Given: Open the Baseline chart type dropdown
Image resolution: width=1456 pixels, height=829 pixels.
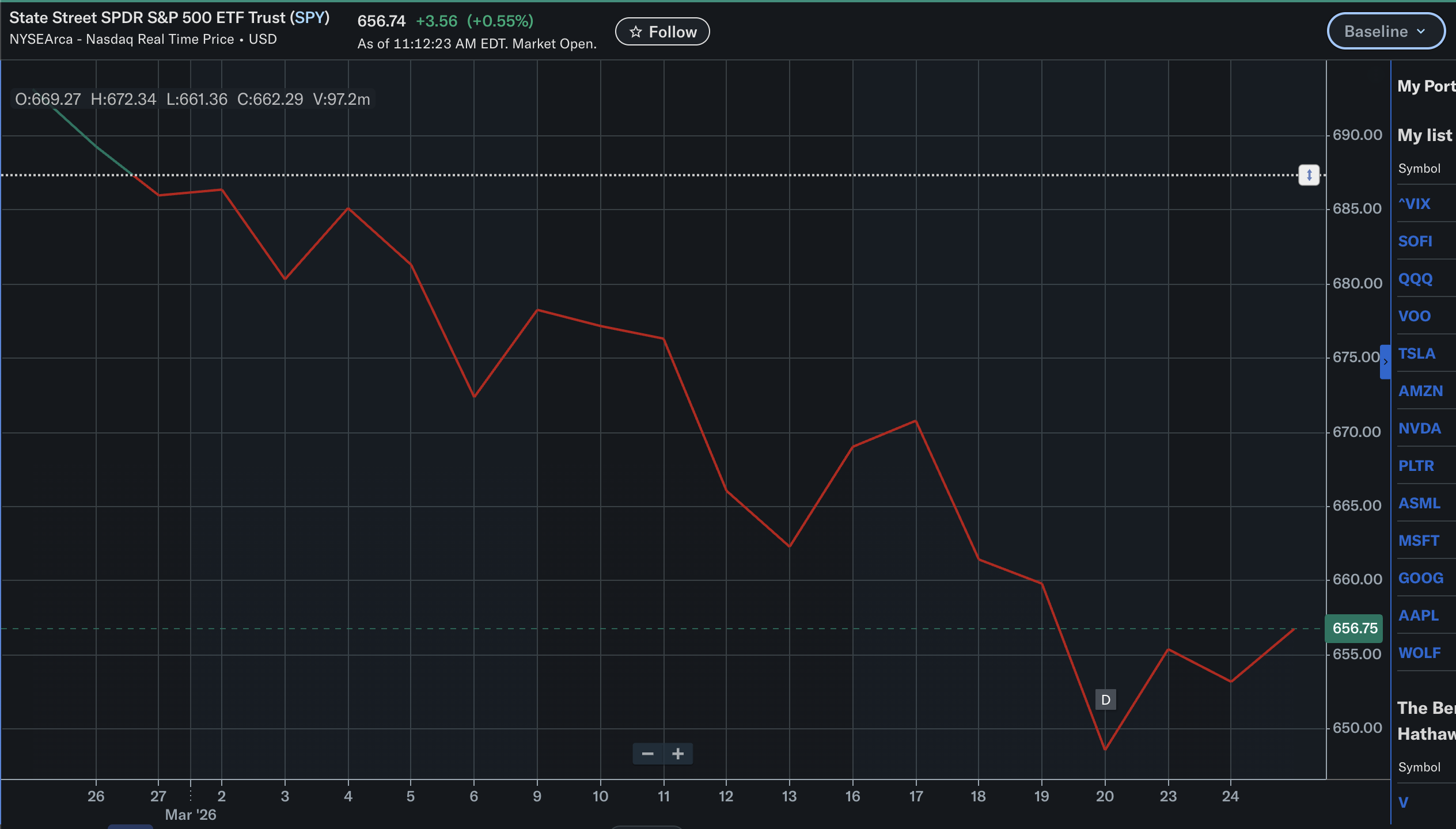Looking at the screenshot, I should 1385,32.
